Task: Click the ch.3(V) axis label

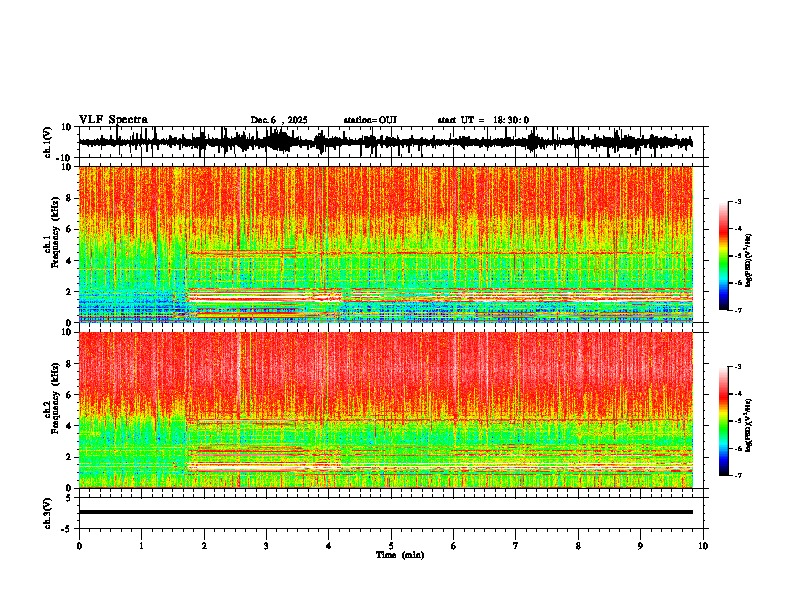Action: (48, 513)
